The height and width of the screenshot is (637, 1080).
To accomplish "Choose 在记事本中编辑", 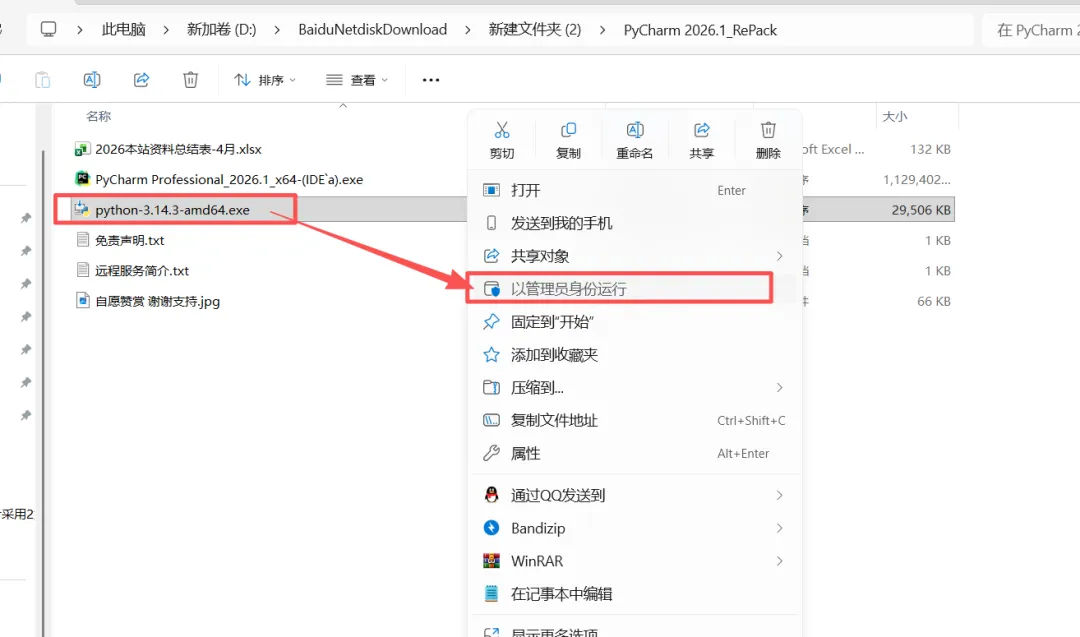I will click(x=634, y=594).
